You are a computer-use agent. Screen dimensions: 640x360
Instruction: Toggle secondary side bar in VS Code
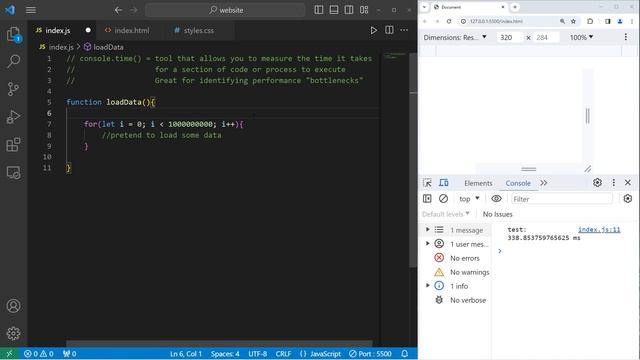(x=349, y=10)
